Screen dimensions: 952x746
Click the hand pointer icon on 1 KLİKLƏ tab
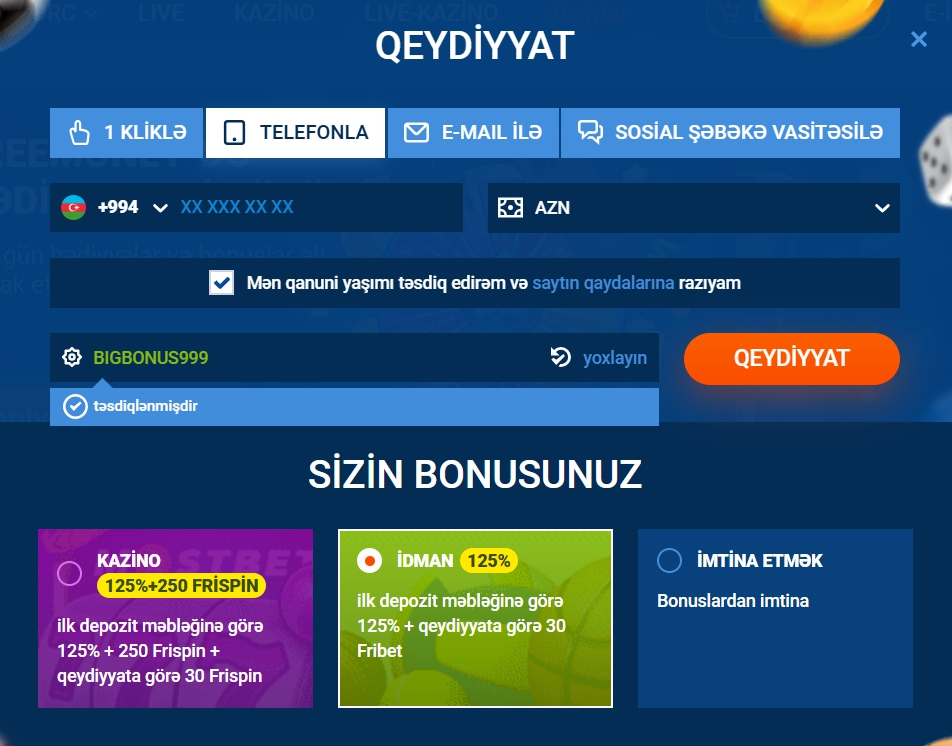(x=80, y=132)
